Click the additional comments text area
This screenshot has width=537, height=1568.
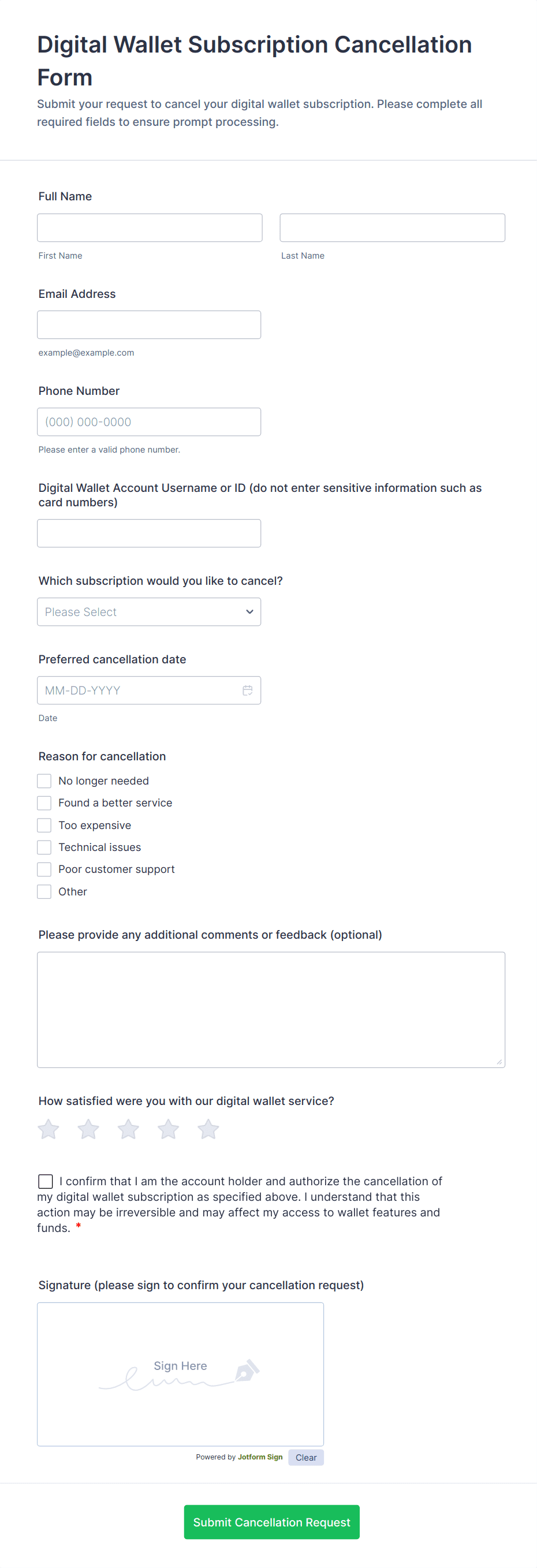pos(271,1009)
